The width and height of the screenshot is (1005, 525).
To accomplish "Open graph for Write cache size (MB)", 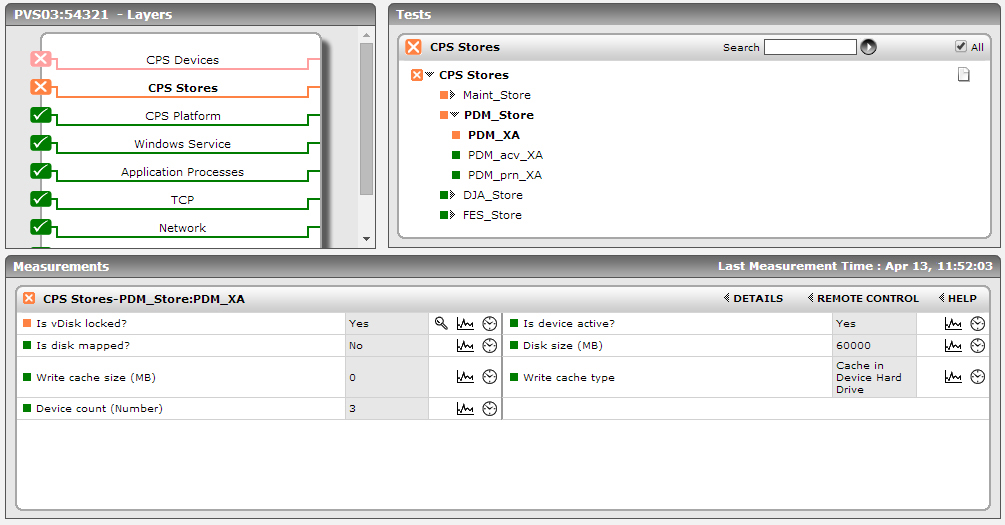I will pos(465,377).
